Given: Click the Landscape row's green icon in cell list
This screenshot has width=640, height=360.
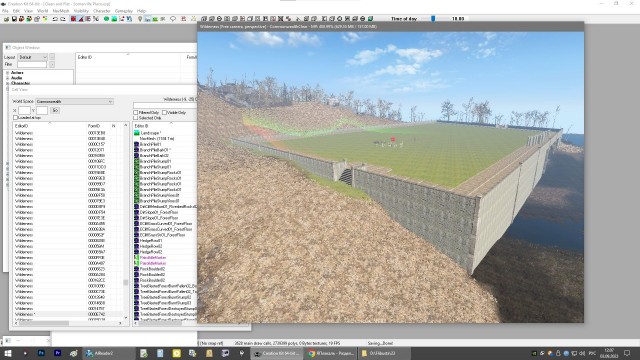Looking at the screenshot, I should tap(137, 133).
